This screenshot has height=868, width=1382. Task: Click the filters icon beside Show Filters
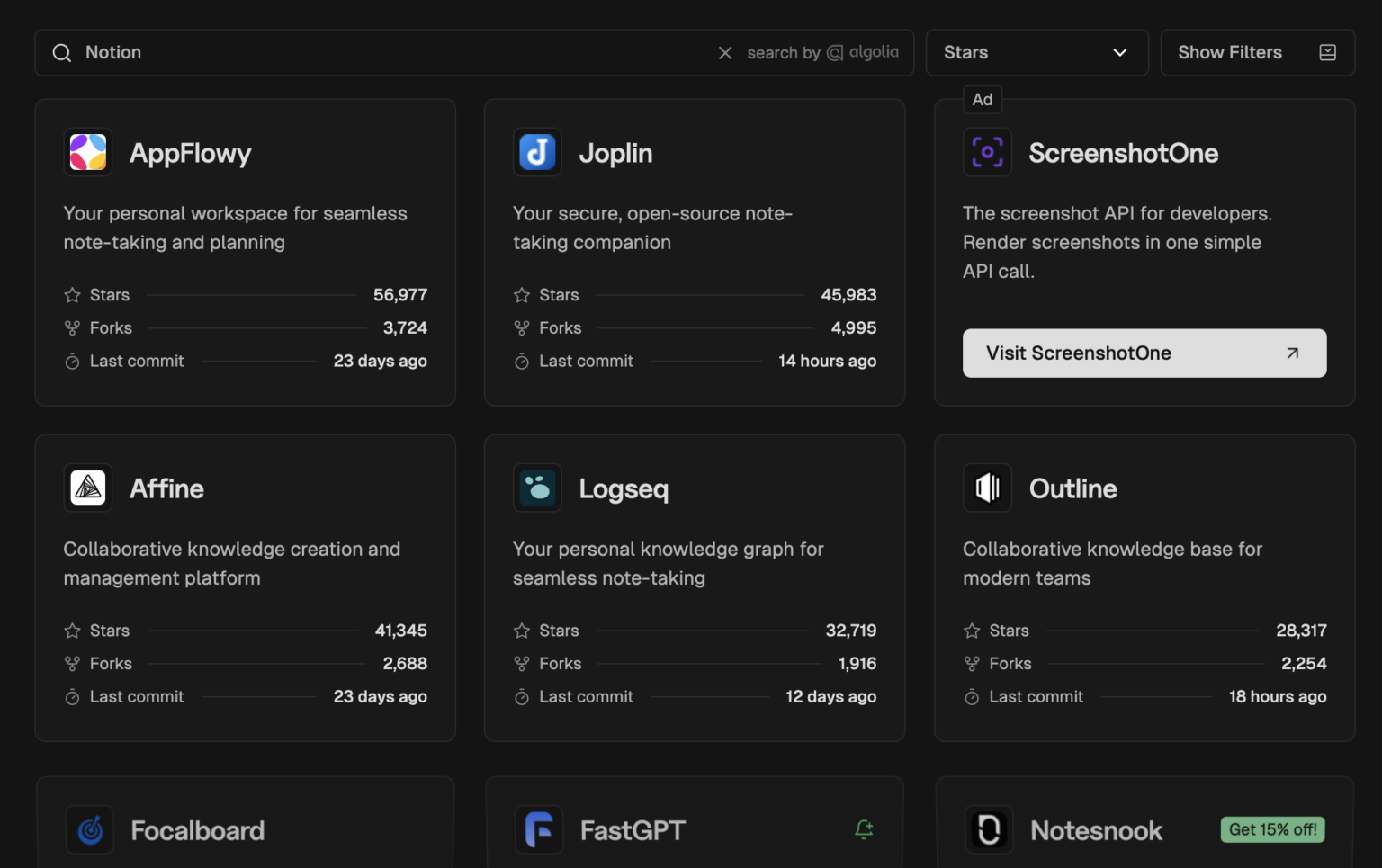[x=1327, y=52]
